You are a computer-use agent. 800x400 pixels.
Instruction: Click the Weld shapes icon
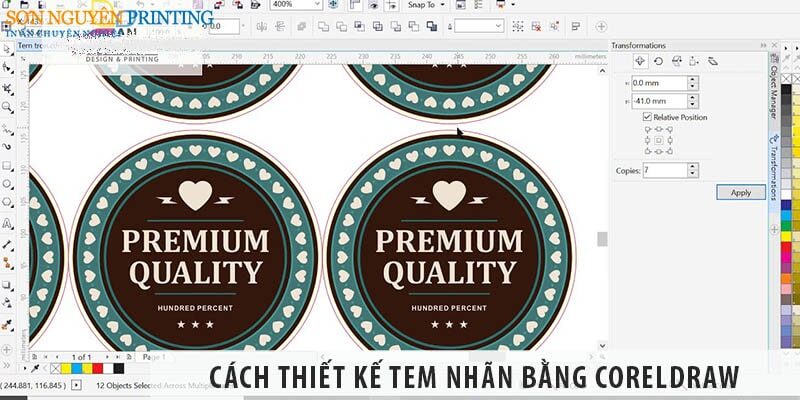[322, 26]
